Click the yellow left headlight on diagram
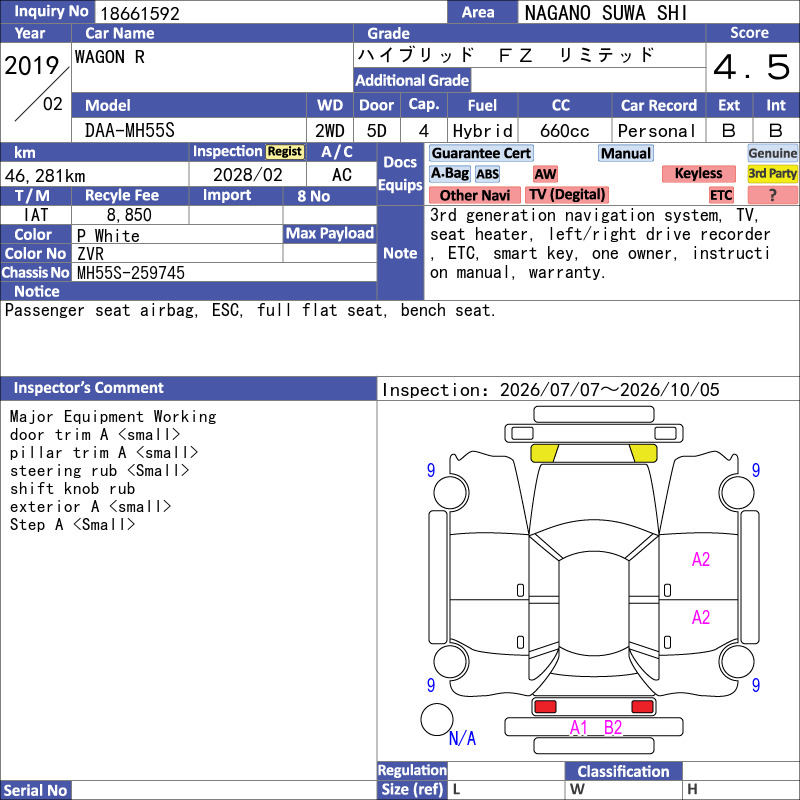Viewport: 800px width, 800px height. [x=544, y=453]
